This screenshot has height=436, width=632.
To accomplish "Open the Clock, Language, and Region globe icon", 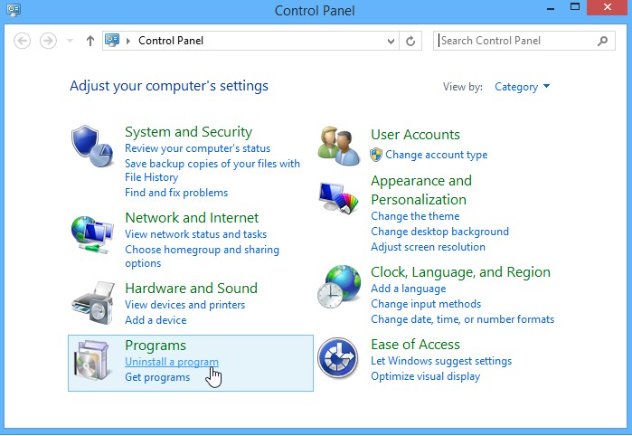I will (x=339, y=287).
